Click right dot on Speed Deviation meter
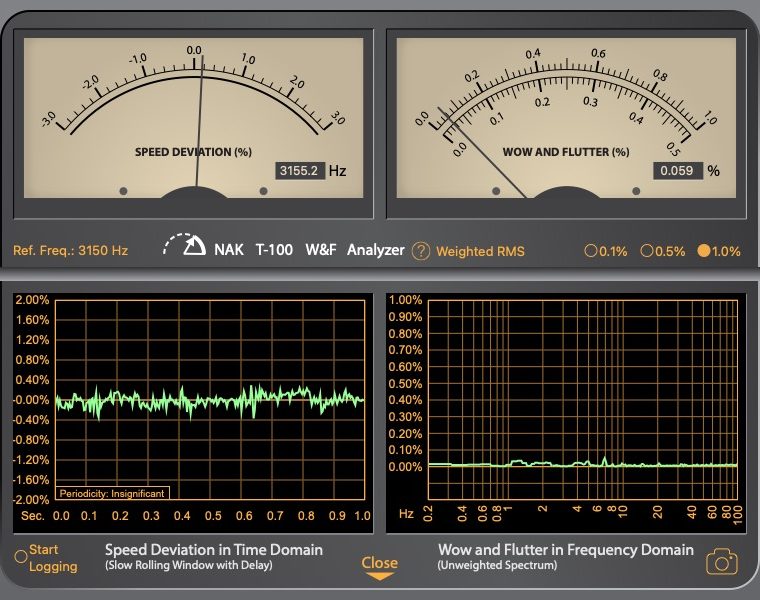The image size is (760, 600). pos(264,190)
